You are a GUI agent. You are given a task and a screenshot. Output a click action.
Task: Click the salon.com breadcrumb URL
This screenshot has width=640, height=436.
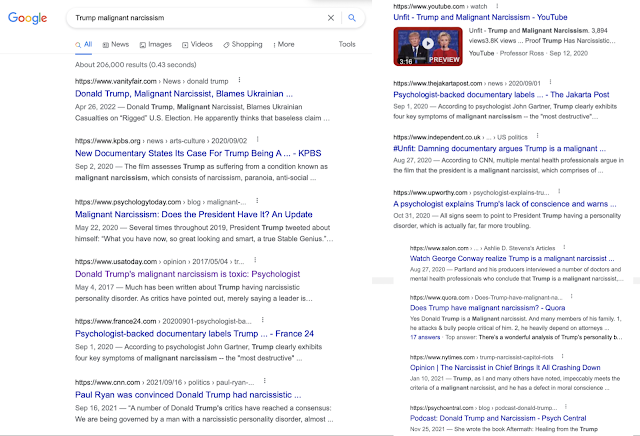482,248
